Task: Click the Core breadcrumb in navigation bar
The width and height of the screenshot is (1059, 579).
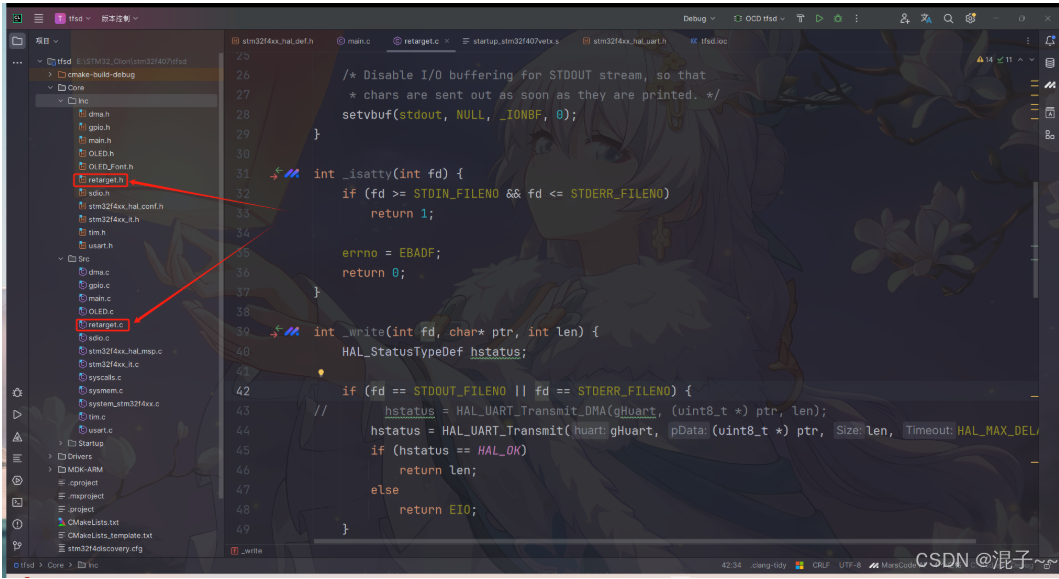Action: coord(55,565)
